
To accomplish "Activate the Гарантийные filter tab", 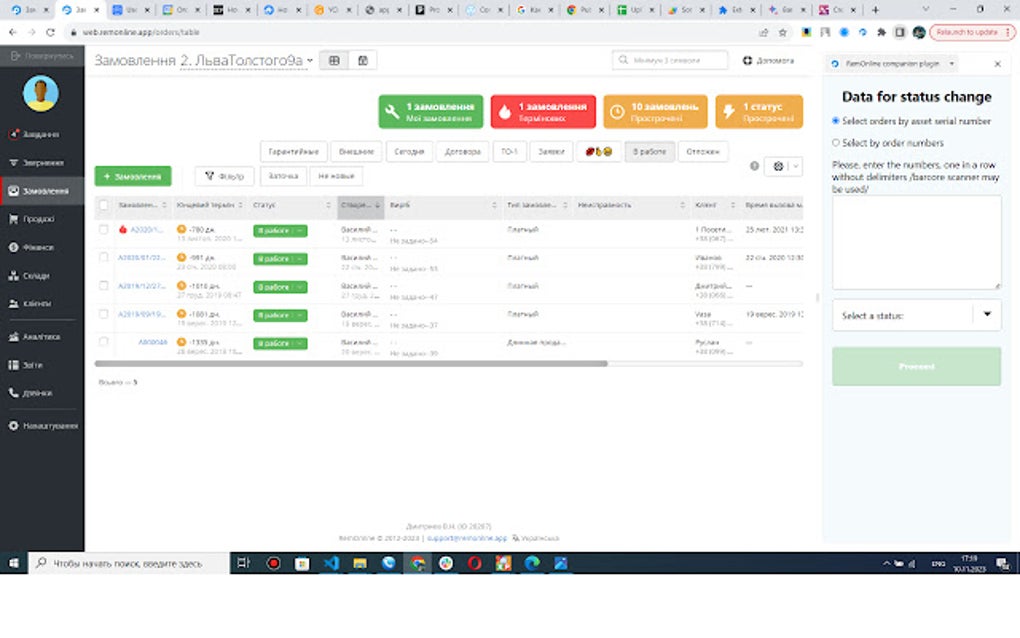I will pos(293,151).
